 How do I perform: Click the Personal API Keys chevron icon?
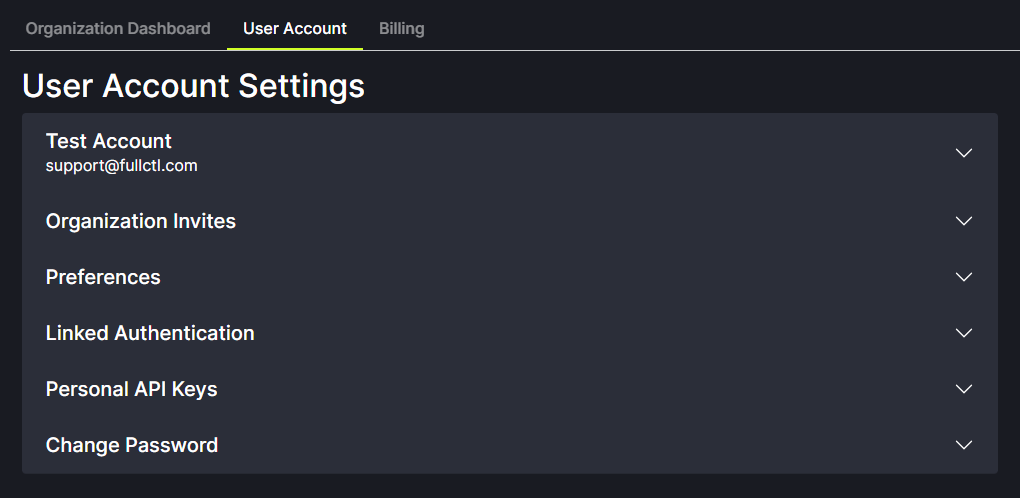click(963, 389)
